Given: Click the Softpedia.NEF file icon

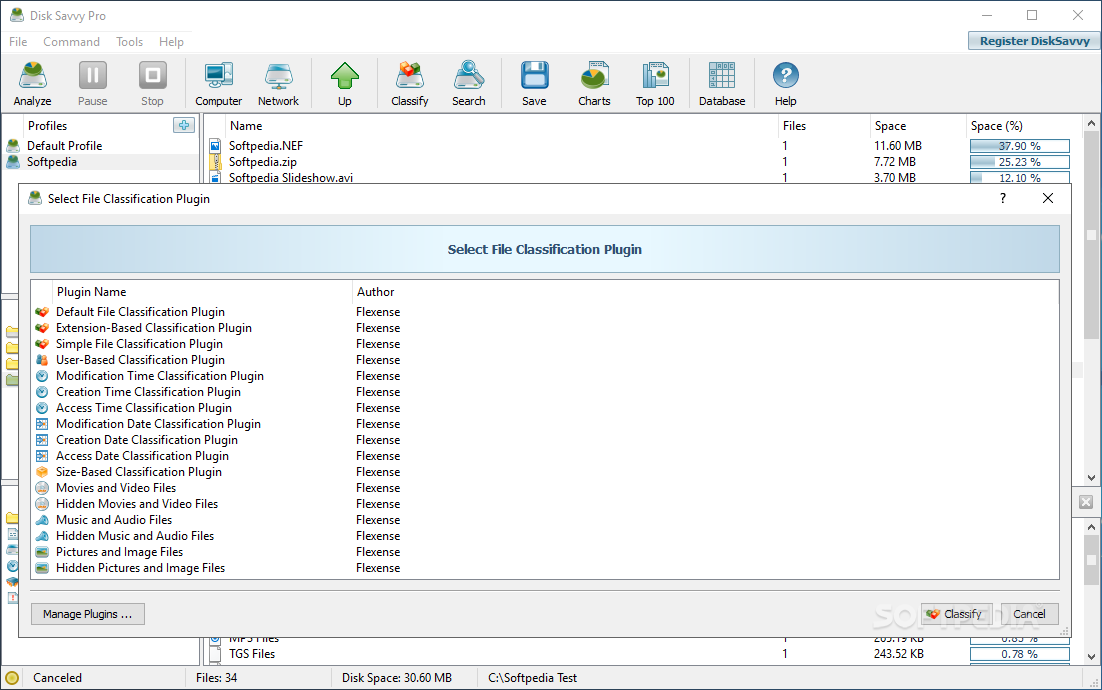Looking at the screenshot, I should pos(215,146).
